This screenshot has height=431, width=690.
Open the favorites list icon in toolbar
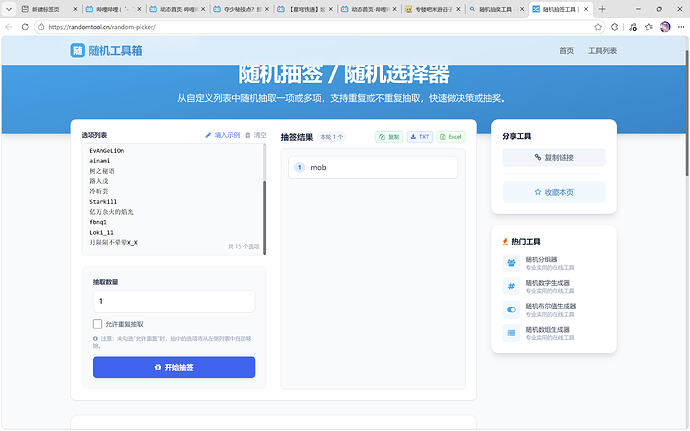click(x=649, y=27)
